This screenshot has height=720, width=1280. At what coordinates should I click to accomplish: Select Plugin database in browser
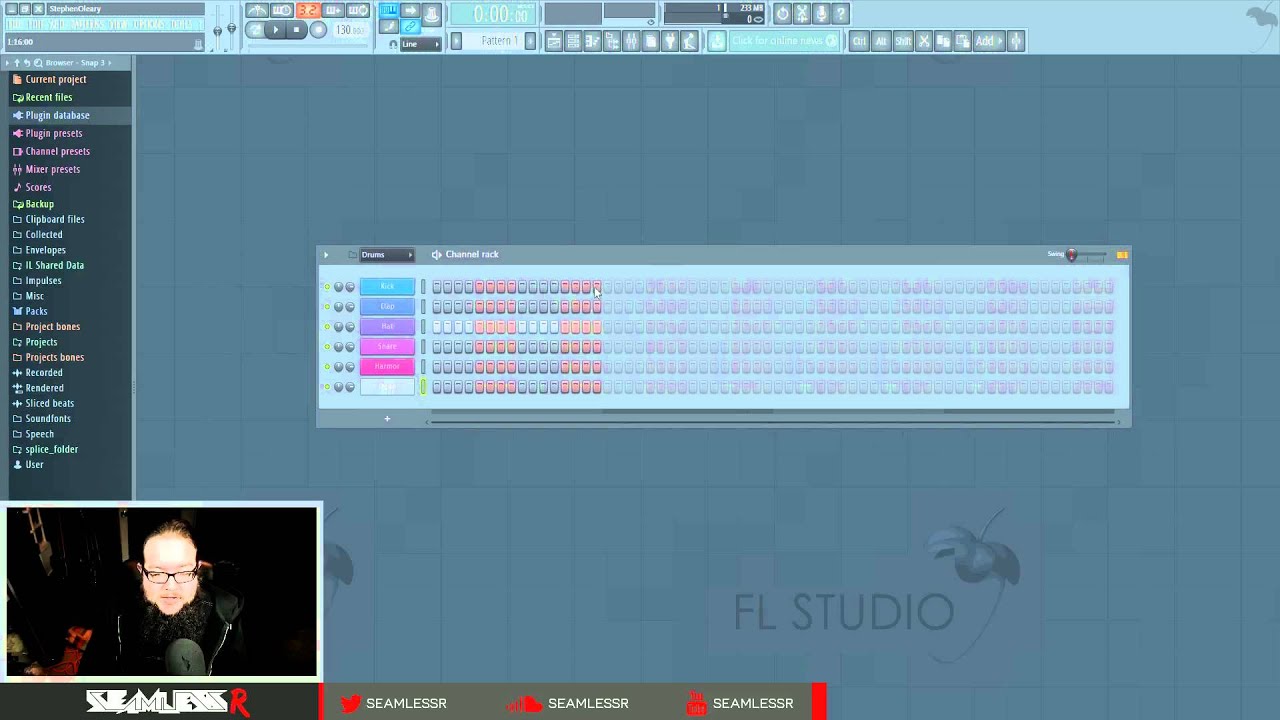pos(57,115)
